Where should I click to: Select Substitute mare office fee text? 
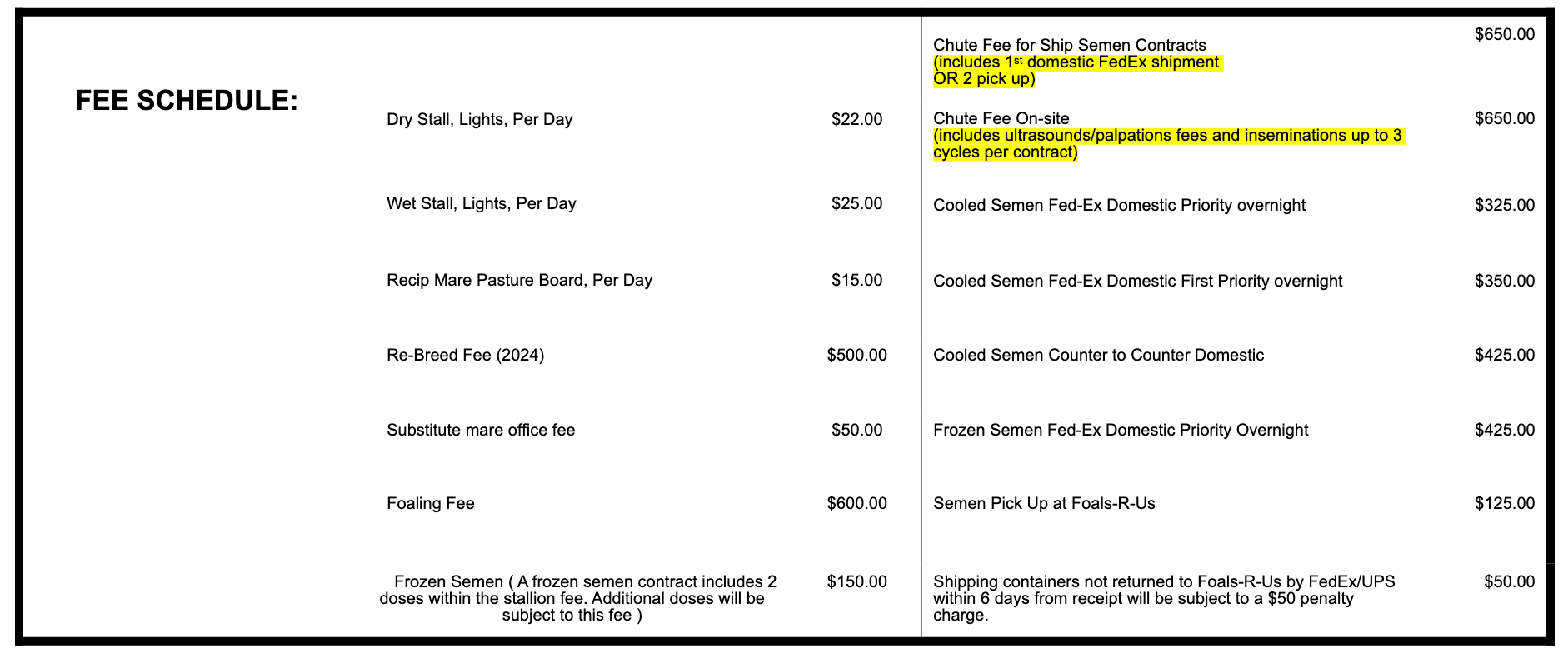pyautogui.click(x=481, y=430)
